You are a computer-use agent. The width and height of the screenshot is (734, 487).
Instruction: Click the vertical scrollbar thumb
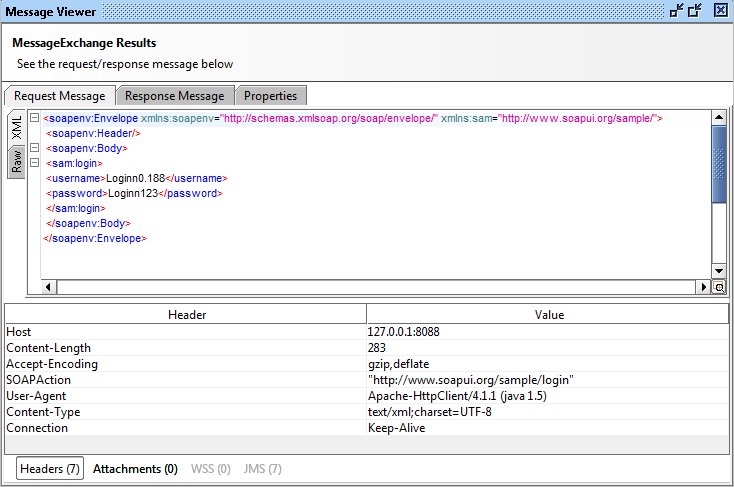[x=719, y=164]
